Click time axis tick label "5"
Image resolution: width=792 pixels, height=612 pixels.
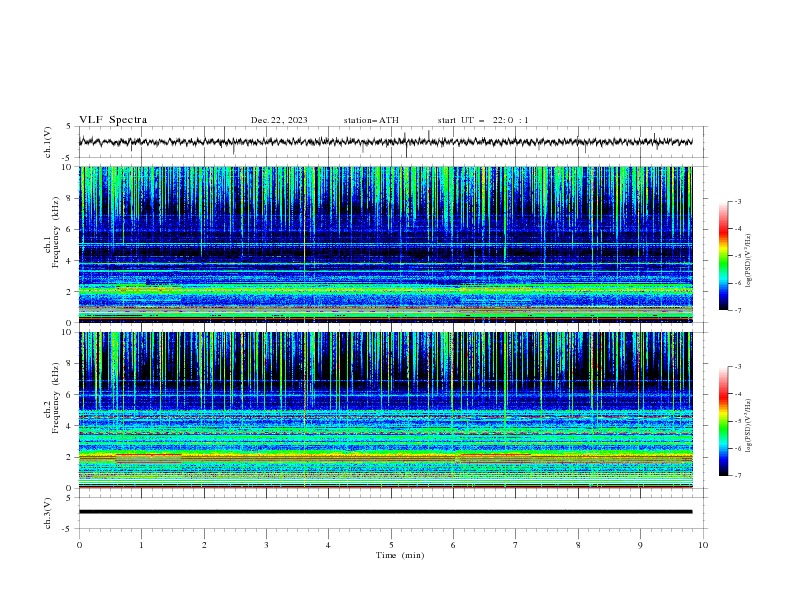click(x=391, y=545)
